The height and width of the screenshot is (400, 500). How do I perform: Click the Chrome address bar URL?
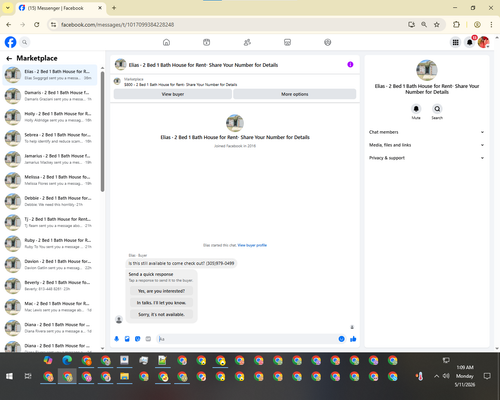117,25
